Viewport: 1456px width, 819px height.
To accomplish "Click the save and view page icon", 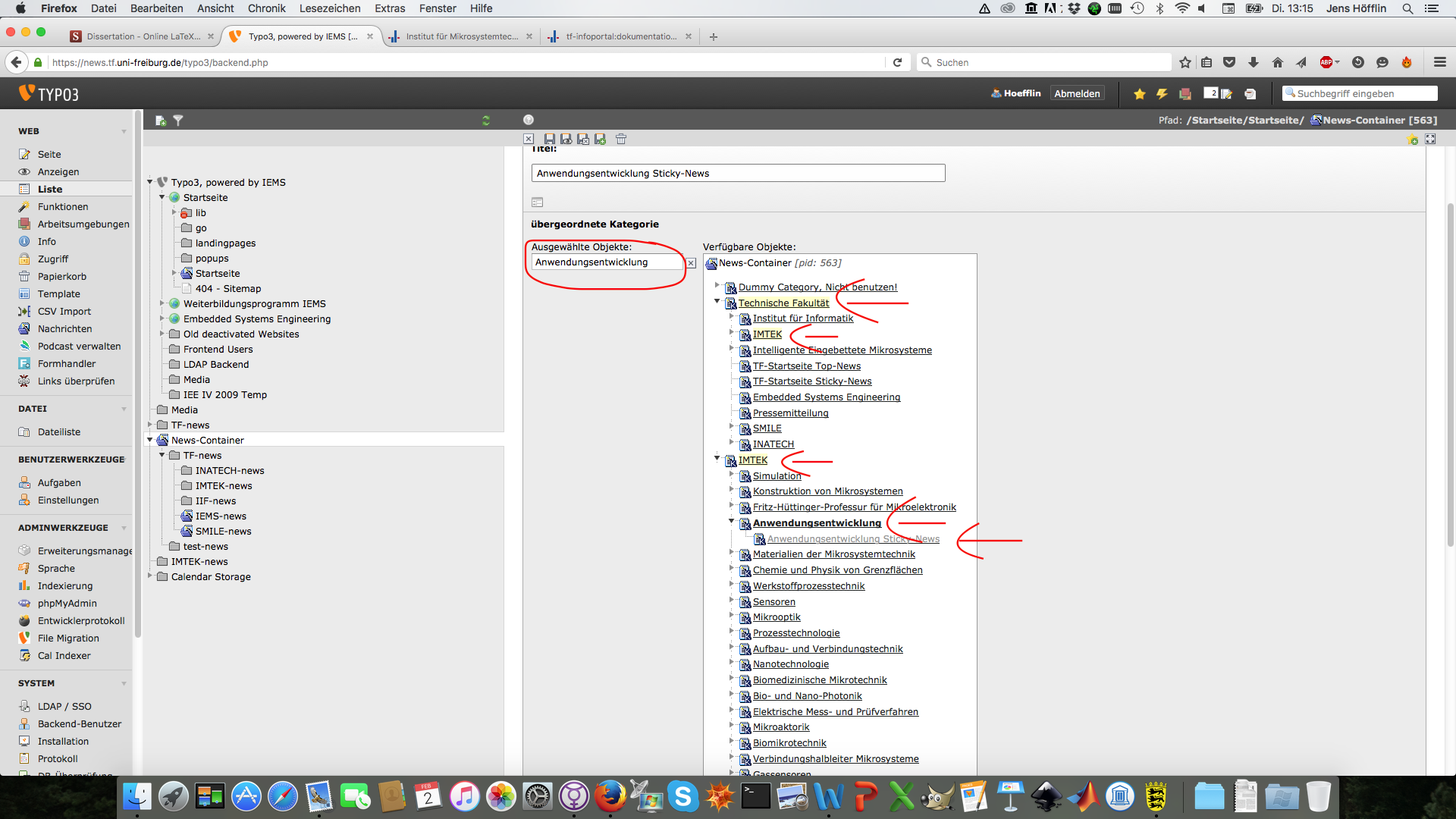I will [566, 139].
